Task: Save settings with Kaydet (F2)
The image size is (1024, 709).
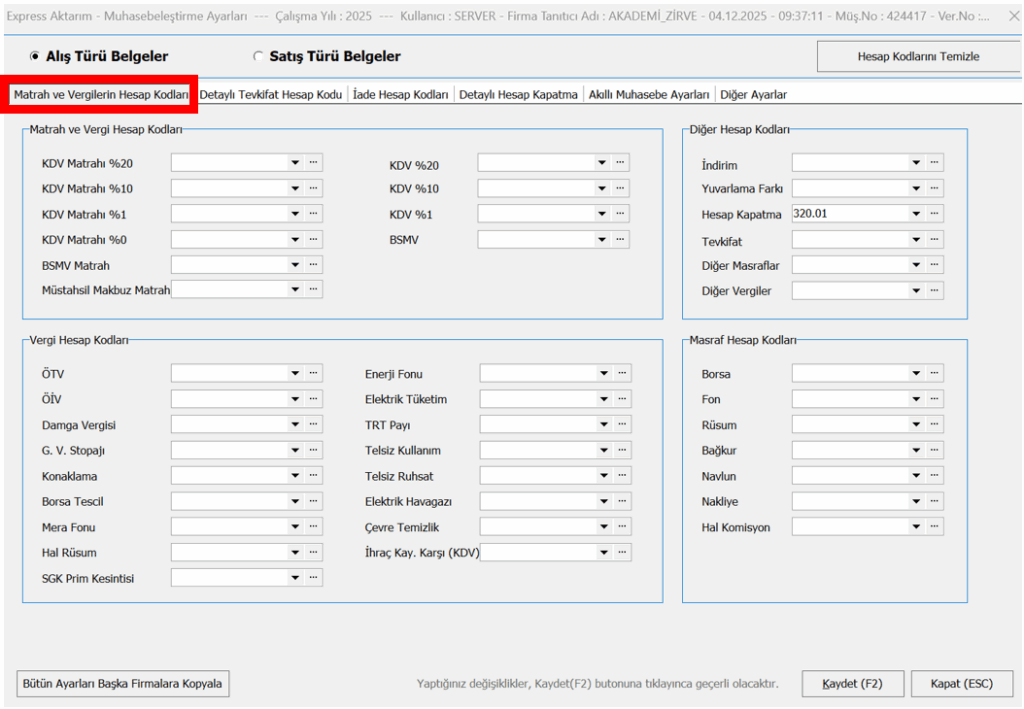Action: tap(852, 684)
